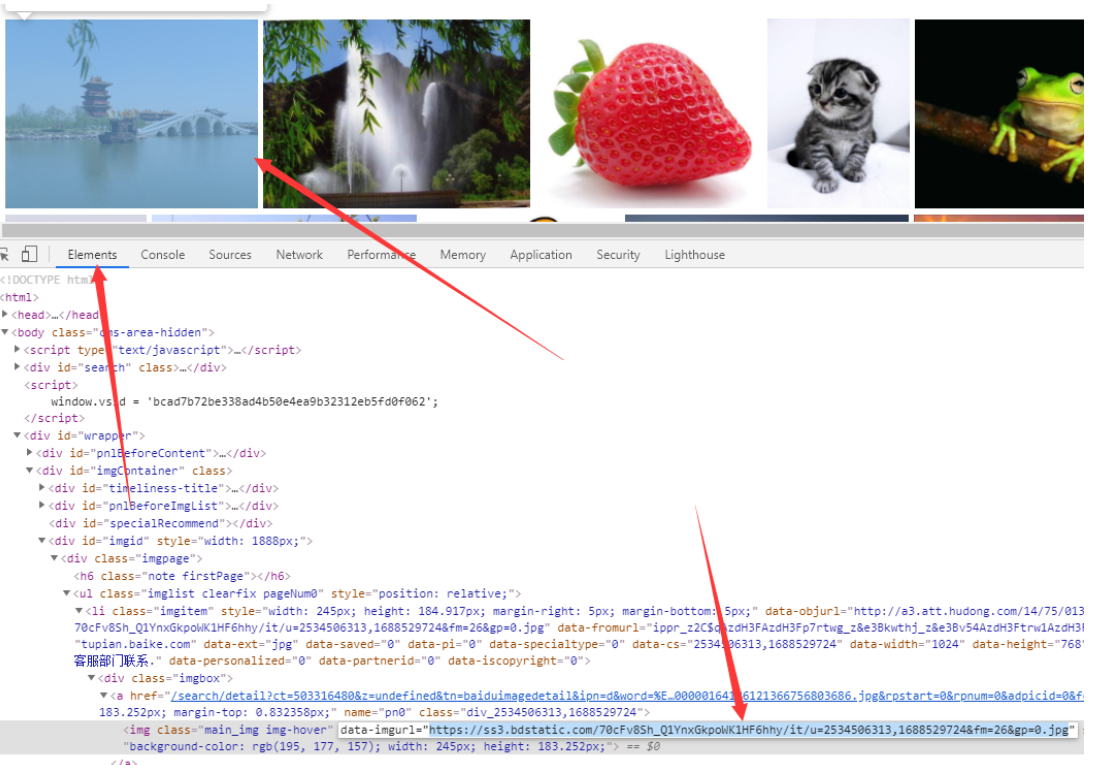Image resolution: width=1093 pixels, height=765 pixels.
Task: Click the strawberry image thumbnail
Action: coord(649,114)
